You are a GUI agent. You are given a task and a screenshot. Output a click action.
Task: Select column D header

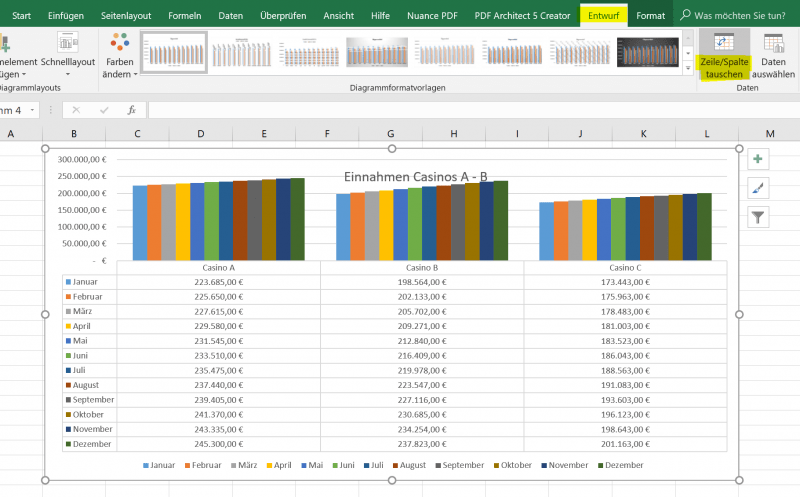[201, 134]
